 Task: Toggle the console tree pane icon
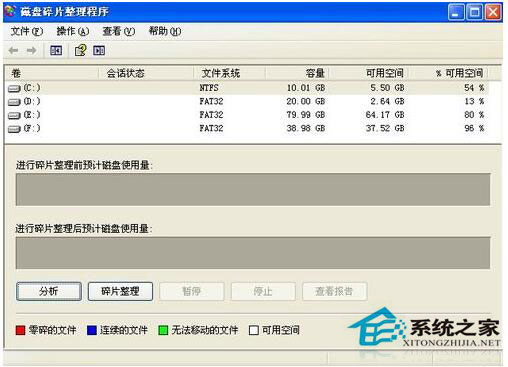tap(56, 51)
